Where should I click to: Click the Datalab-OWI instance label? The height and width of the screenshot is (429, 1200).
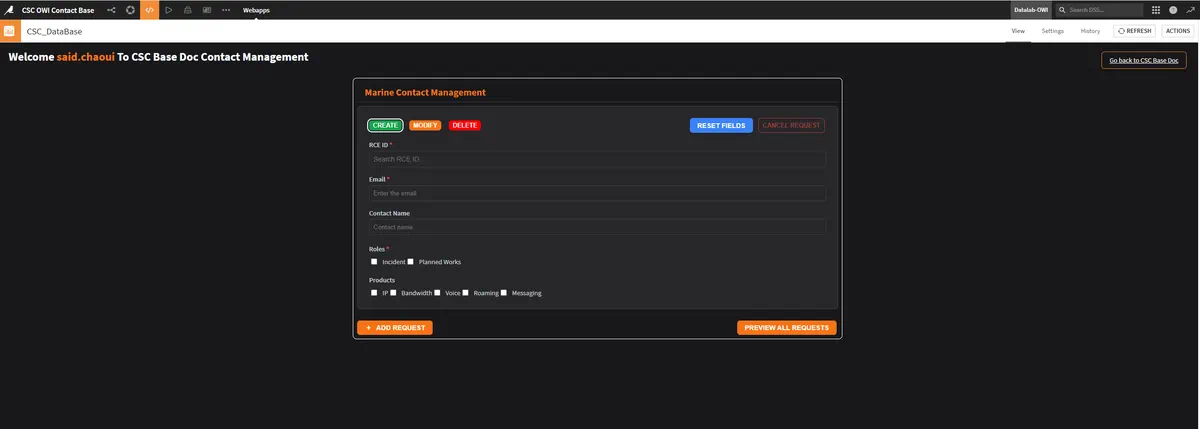(1032, 9)
